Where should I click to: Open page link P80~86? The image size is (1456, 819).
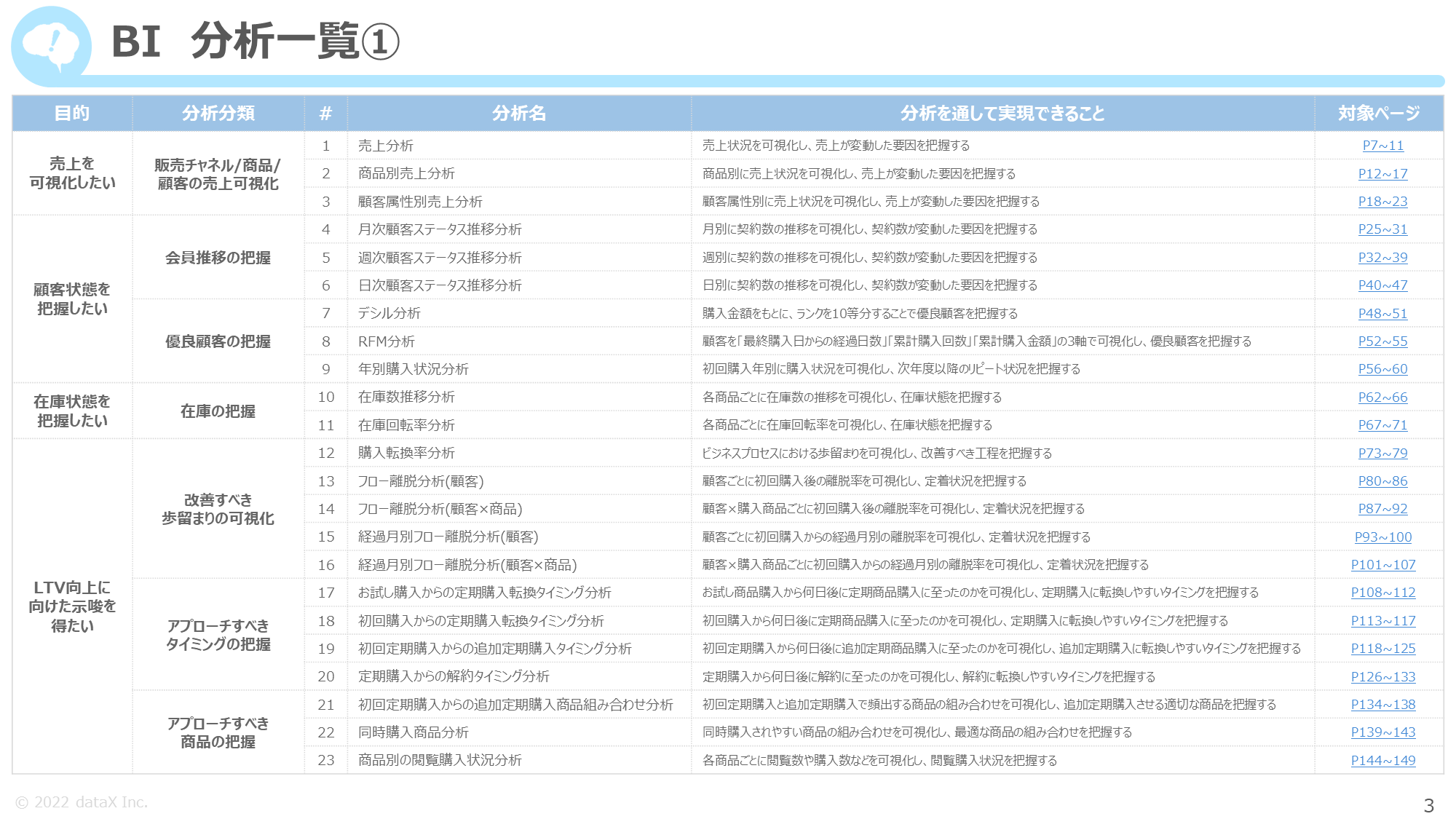[x=1382, y=481]
